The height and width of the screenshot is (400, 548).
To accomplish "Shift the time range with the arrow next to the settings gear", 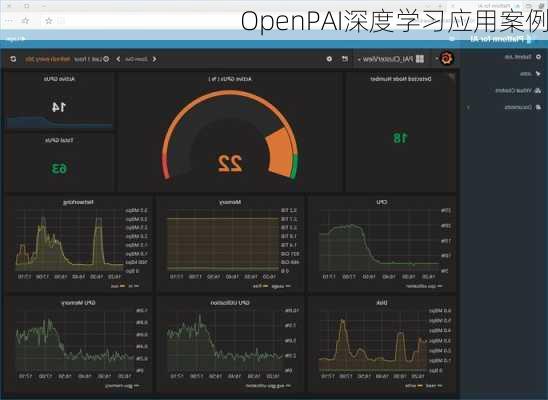I will [154, 59].
